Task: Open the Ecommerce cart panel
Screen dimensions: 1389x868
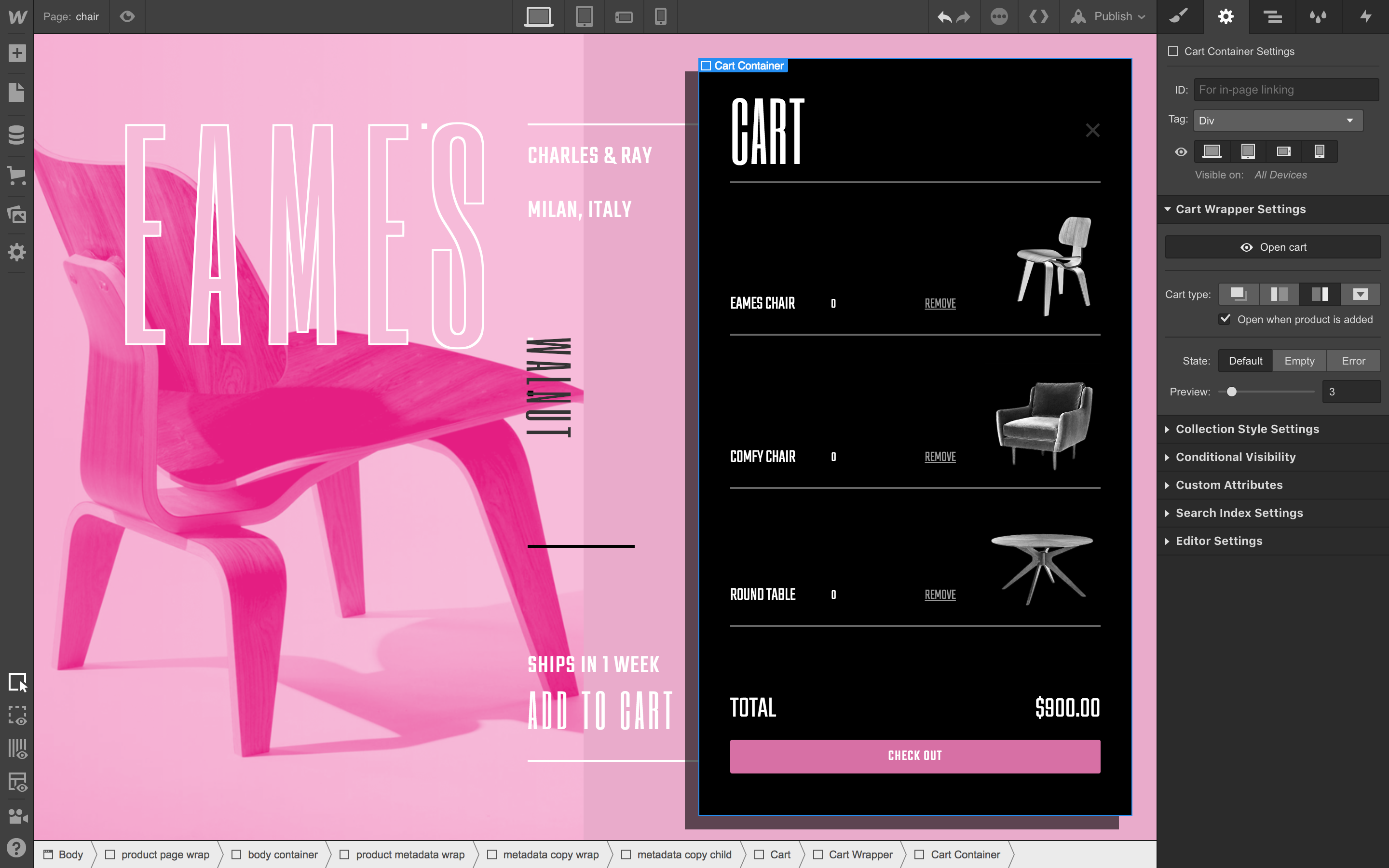Action: 17,176
